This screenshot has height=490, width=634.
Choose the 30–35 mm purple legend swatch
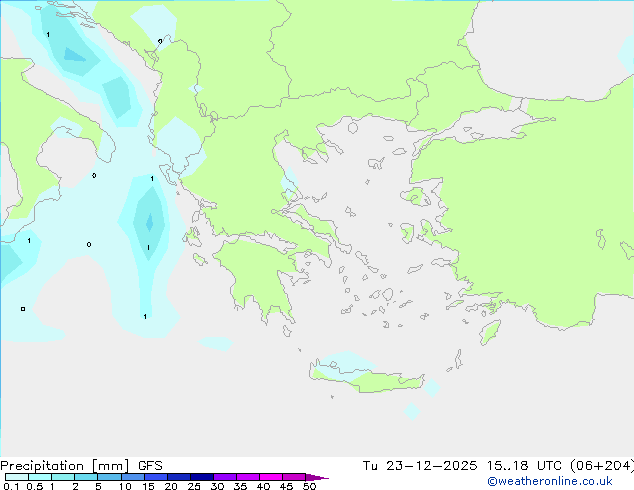(x=224, y=477)
